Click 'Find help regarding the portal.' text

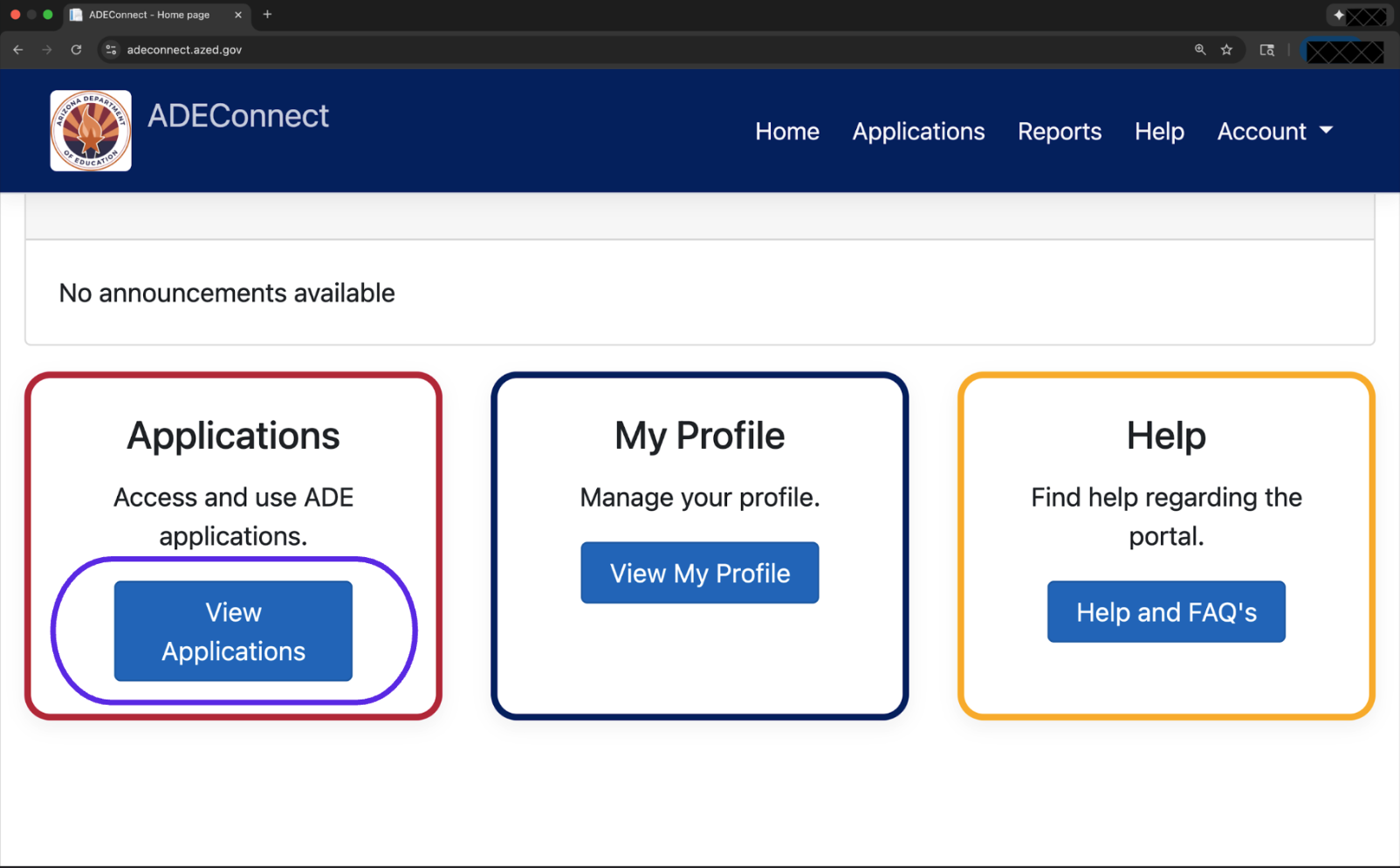[1166, 517]
